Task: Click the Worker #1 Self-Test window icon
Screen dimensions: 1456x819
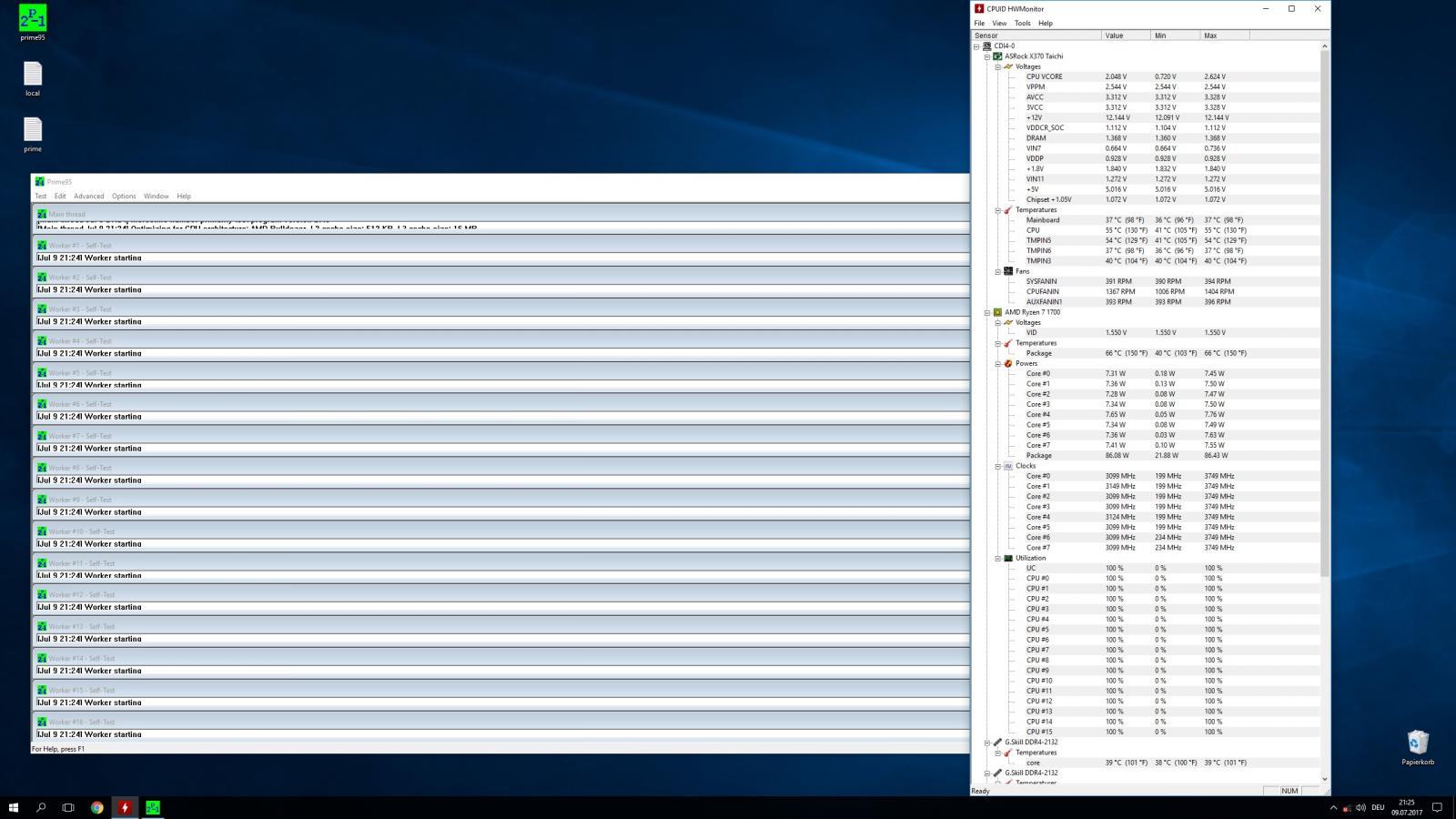Action: 42,245
